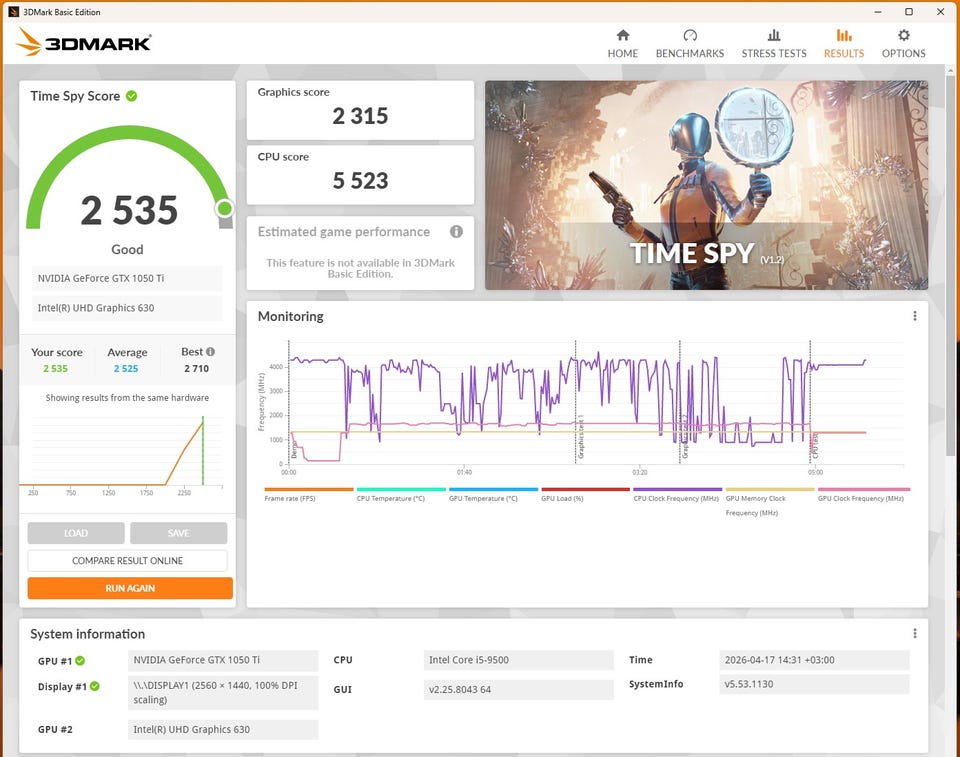Click Your score value 2 535
960x757 pixels.
(x=55, y=369)
